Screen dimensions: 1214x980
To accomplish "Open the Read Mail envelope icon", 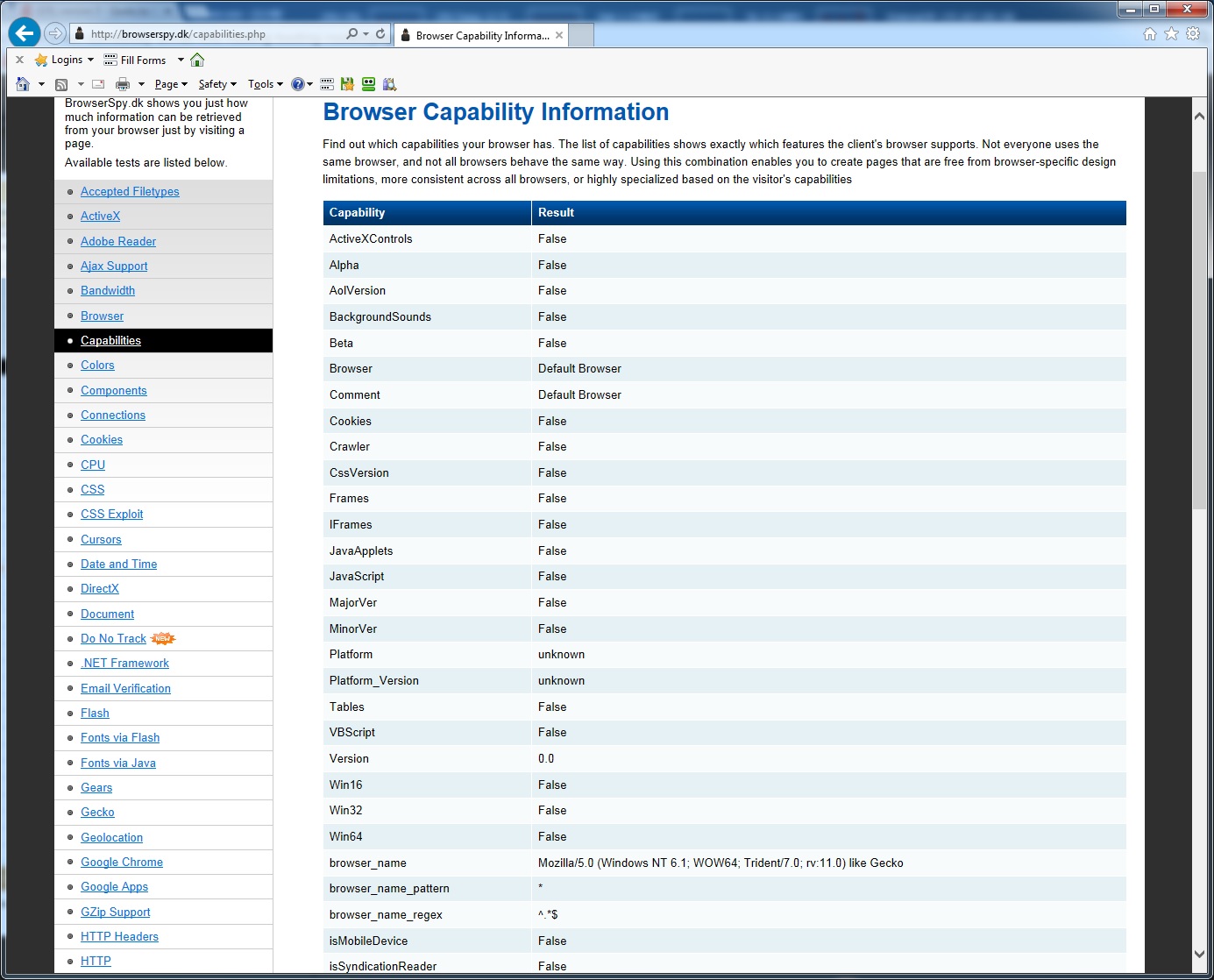I will pyautogui.click(x=98, y=84).
